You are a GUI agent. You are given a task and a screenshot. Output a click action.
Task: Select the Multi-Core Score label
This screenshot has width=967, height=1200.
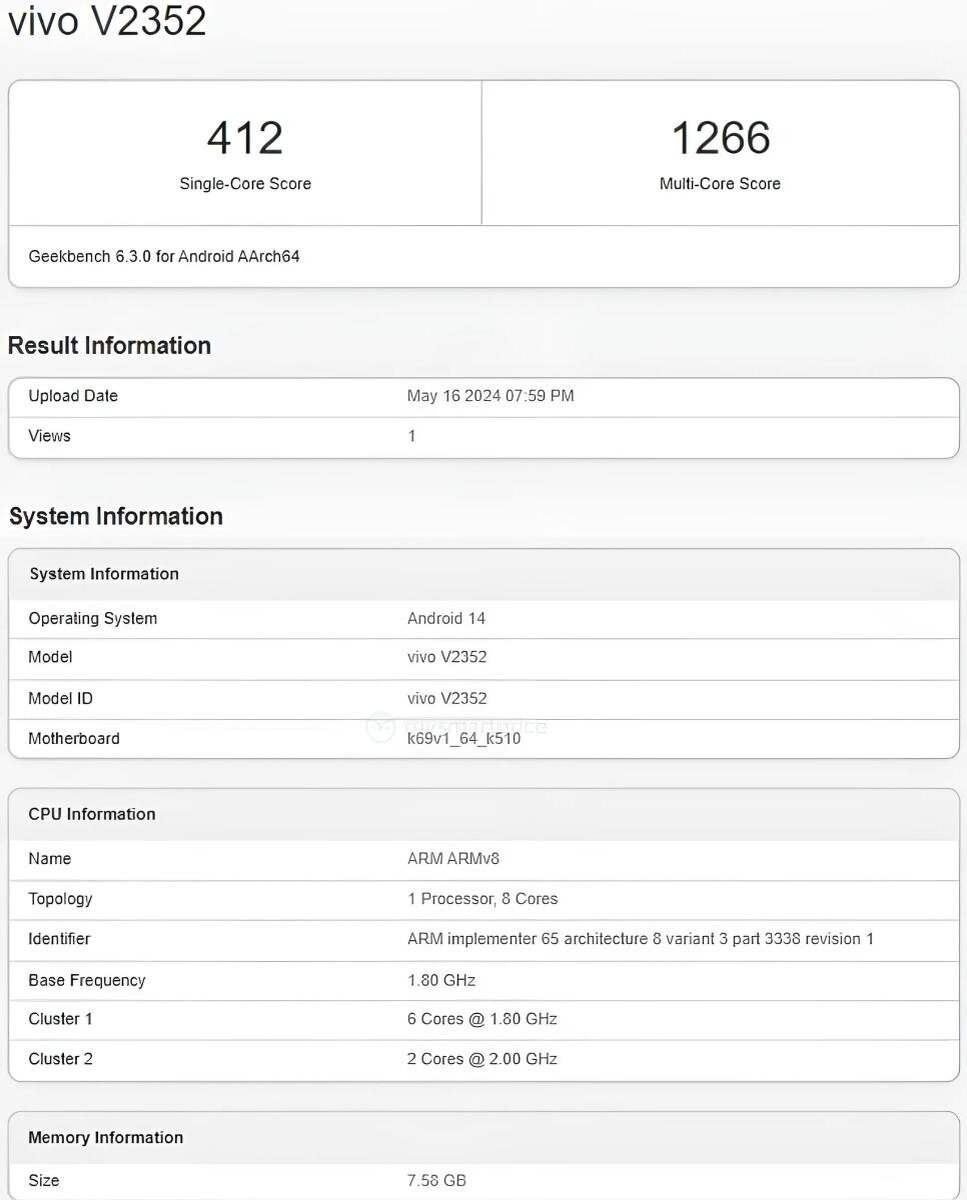[x=720, y=184]
